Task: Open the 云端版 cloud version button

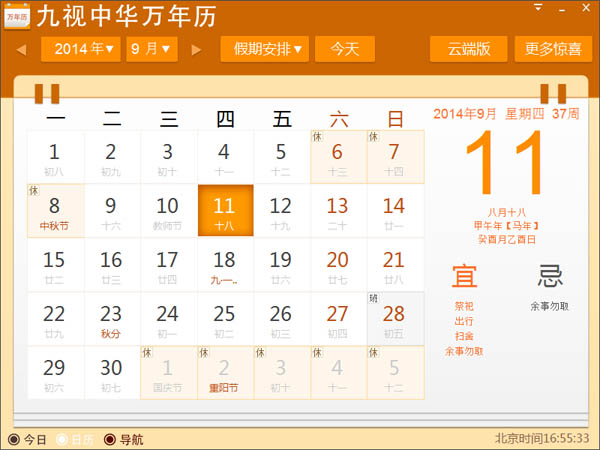Action: click(469, 49)
